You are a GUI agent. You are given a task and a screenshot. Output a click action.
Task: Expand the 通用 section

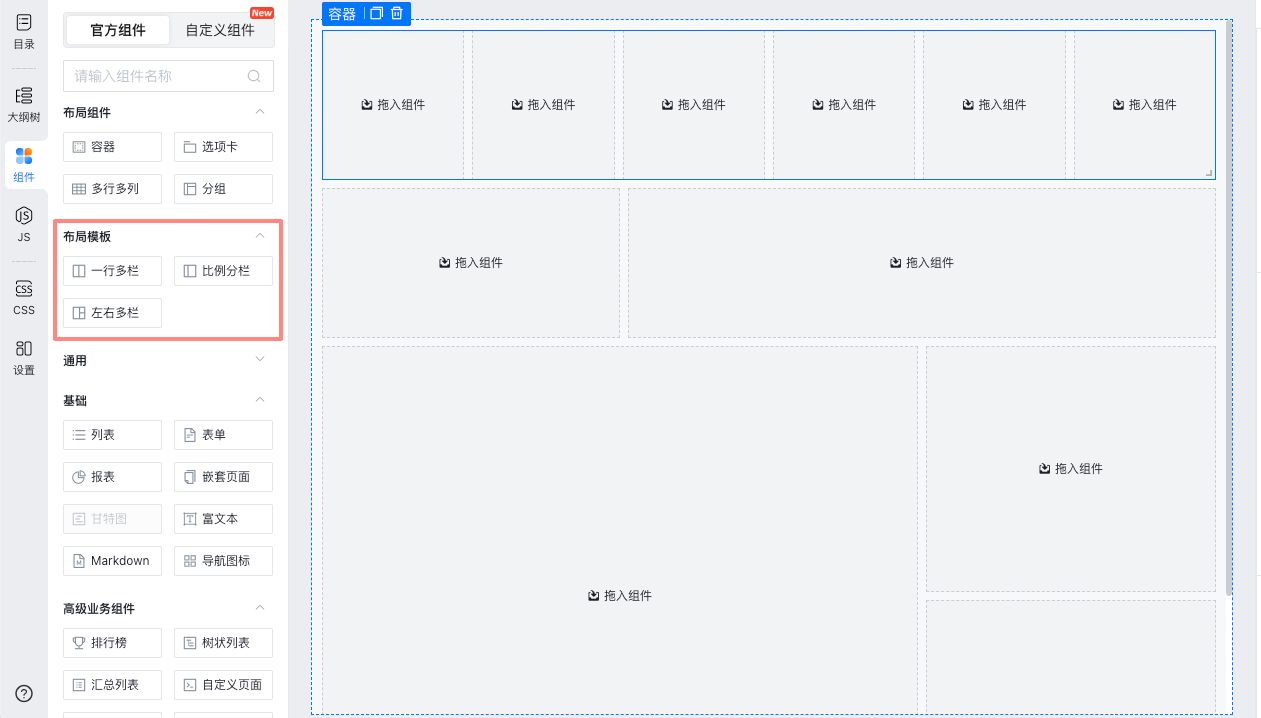coord(260,360)
